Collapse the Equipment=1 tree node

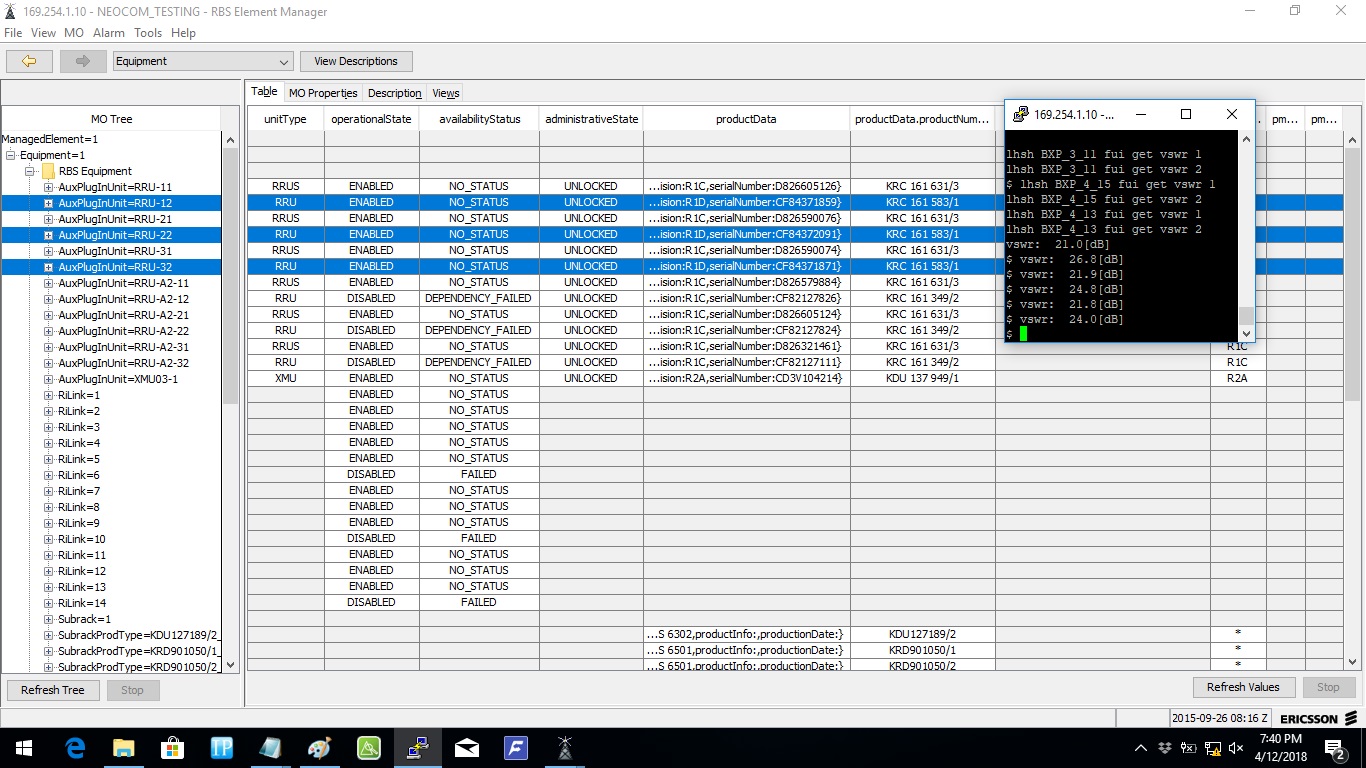tap(11, 155)
